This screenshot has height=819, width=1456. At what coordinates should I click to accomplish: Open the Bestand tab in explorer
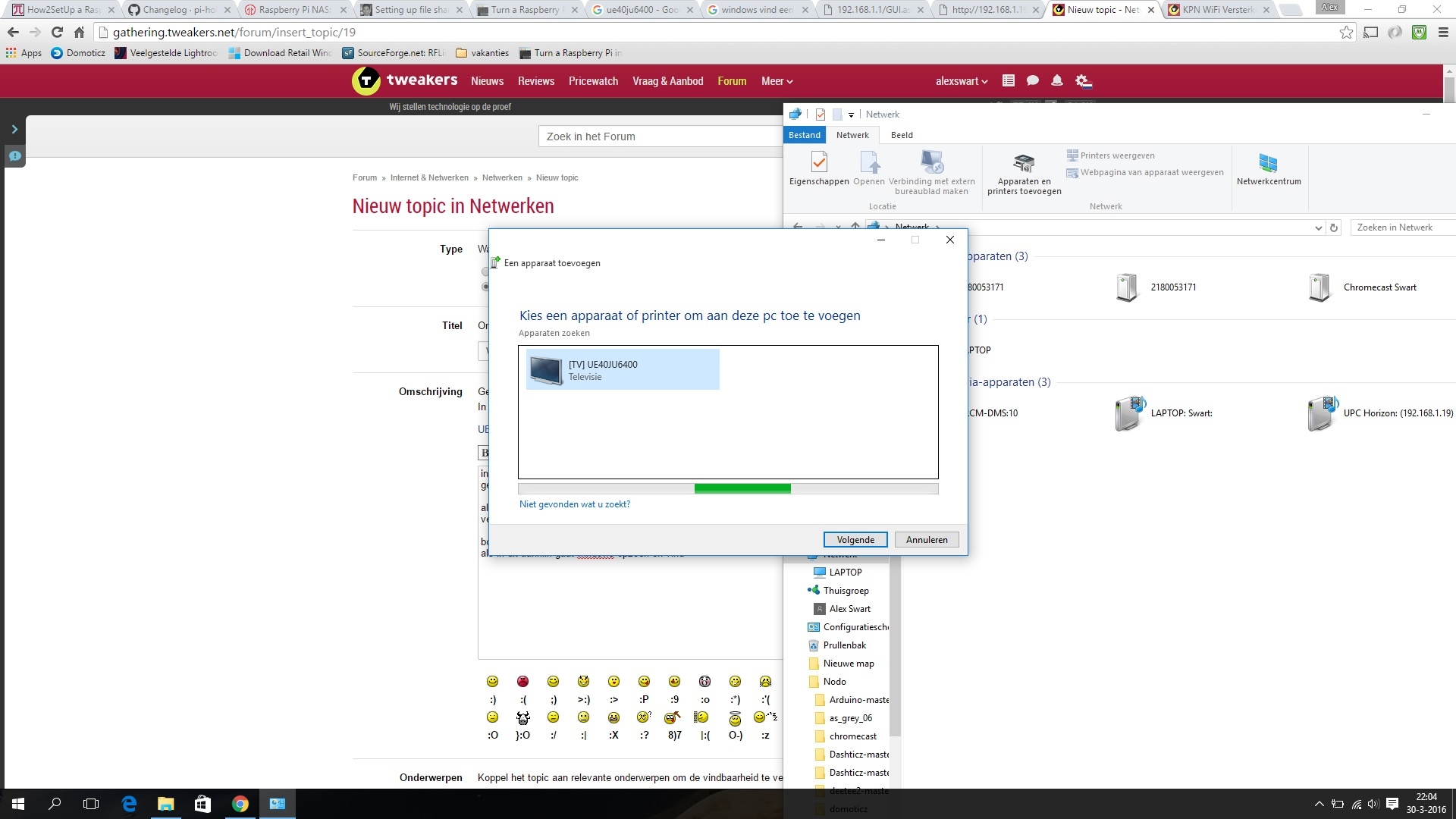tap(804, 135)
